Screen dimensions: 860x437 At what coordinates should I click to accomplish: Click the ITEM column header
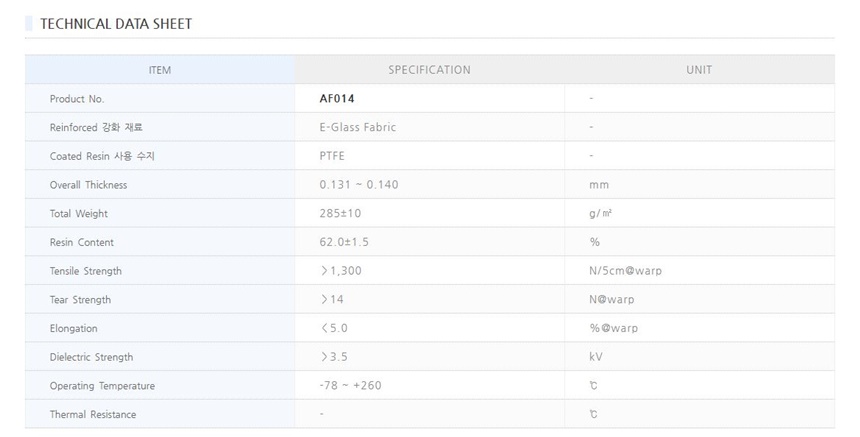[160, 70]
